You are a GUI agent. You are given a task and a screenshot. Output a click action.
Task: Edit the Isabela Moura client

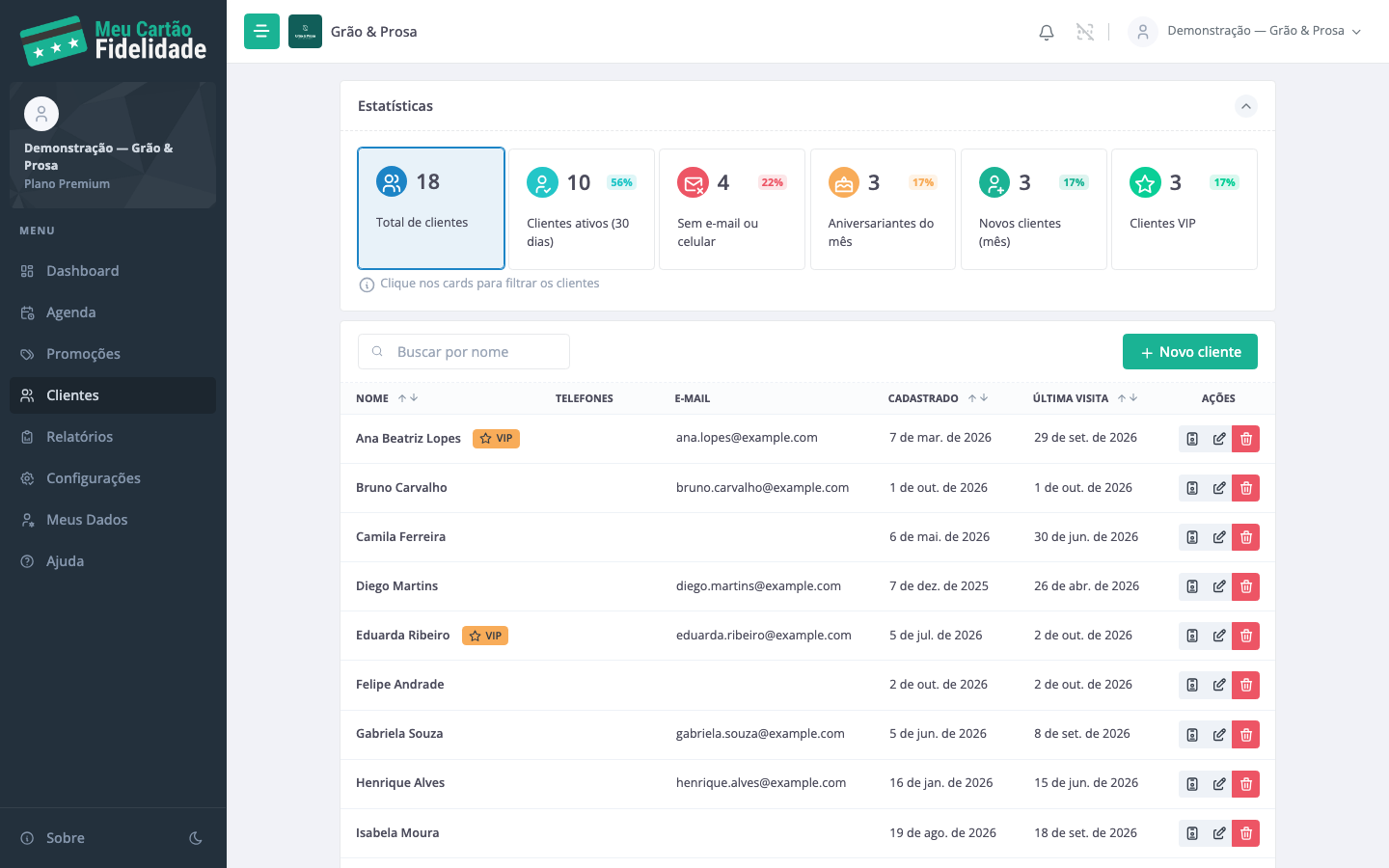click(x=1219, y=833)
